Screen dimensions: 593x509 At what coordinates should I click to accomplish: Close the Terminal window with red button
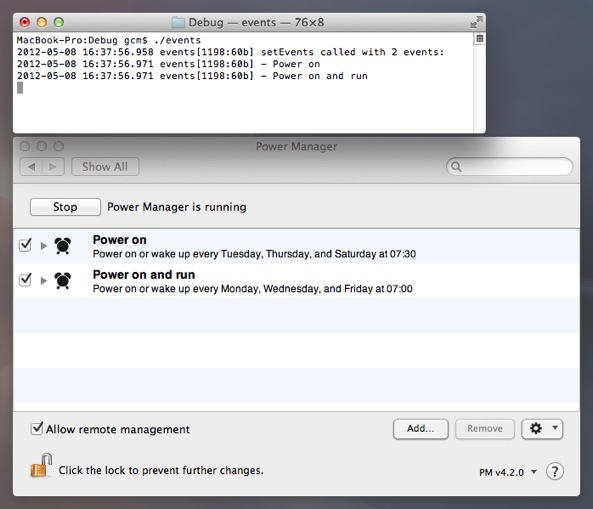[25, 22]
